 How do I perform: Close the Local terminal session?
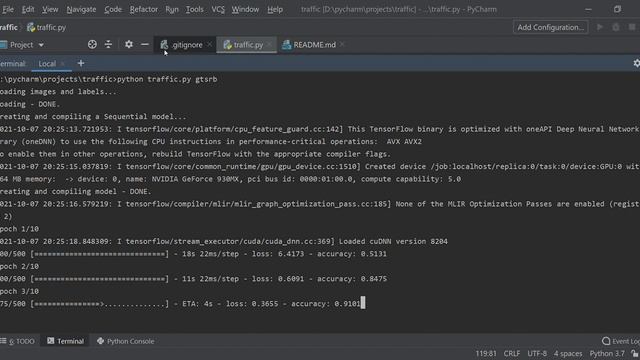pyautogui.click(x=62, y=64)
